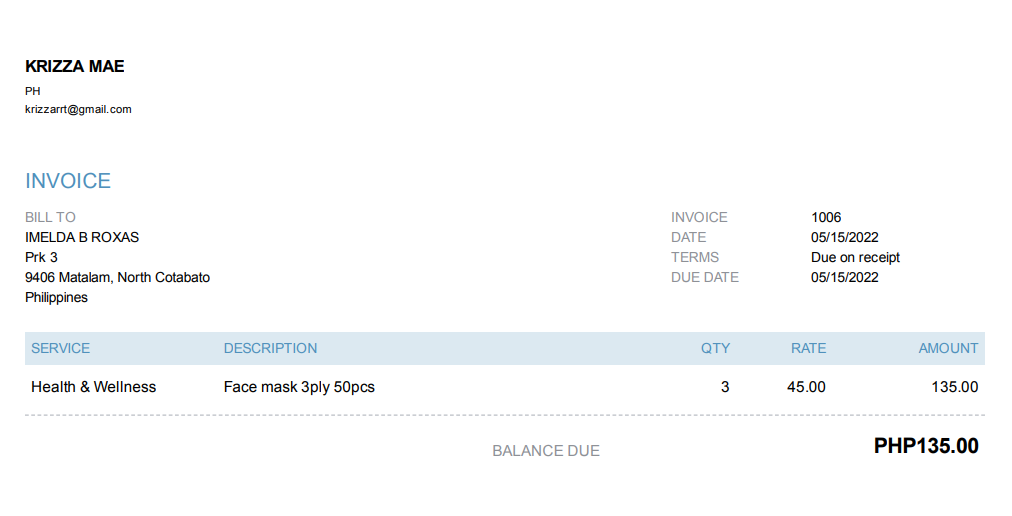Screen dimensions: 1012x516
Task: Click the QTY column header
Action: [715, 348]
